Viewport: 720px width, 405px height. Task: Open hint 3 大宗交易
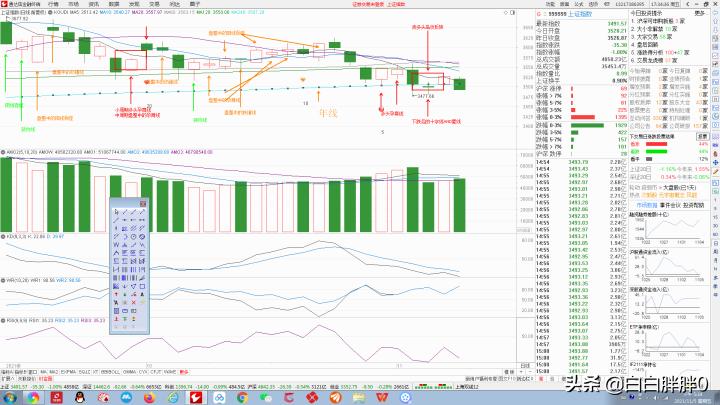651,37
